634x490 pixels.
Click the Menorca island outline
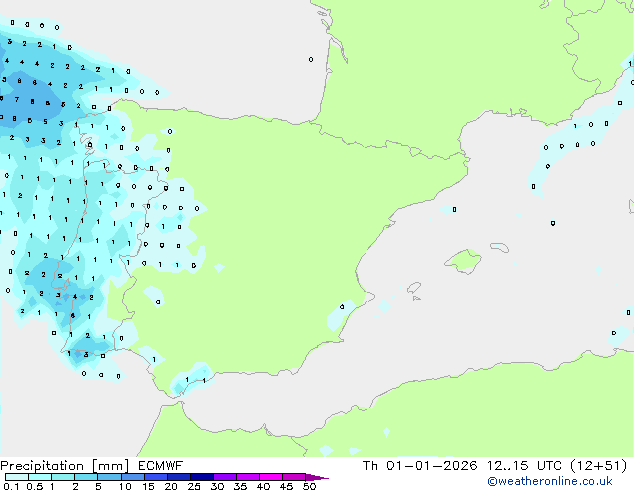pyautogui.click(x=499, y=247)
